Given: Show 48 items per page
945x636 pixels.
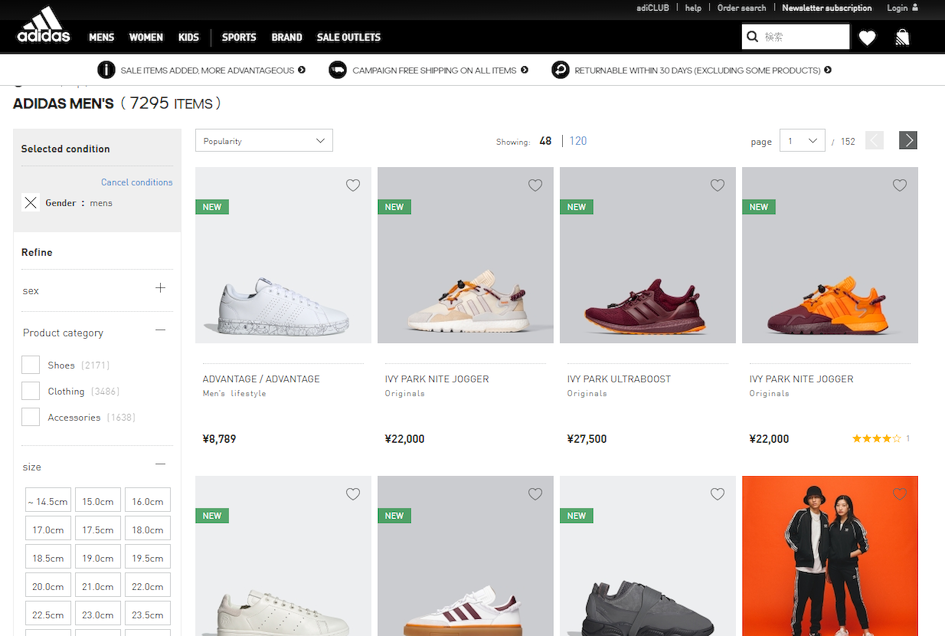Looking at the screenshot, I should [x=545, y=140].
